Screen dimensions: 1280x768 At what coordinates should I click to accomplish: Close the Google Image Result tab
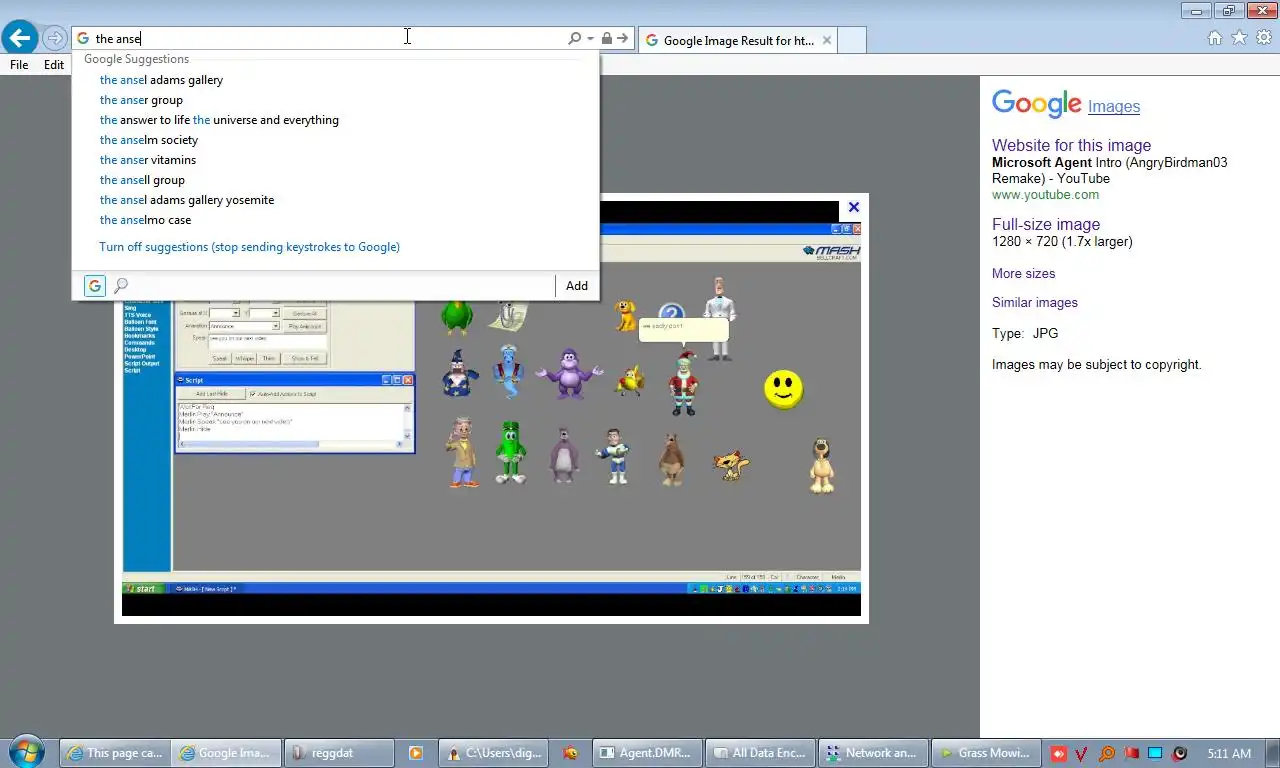point(826,41)
